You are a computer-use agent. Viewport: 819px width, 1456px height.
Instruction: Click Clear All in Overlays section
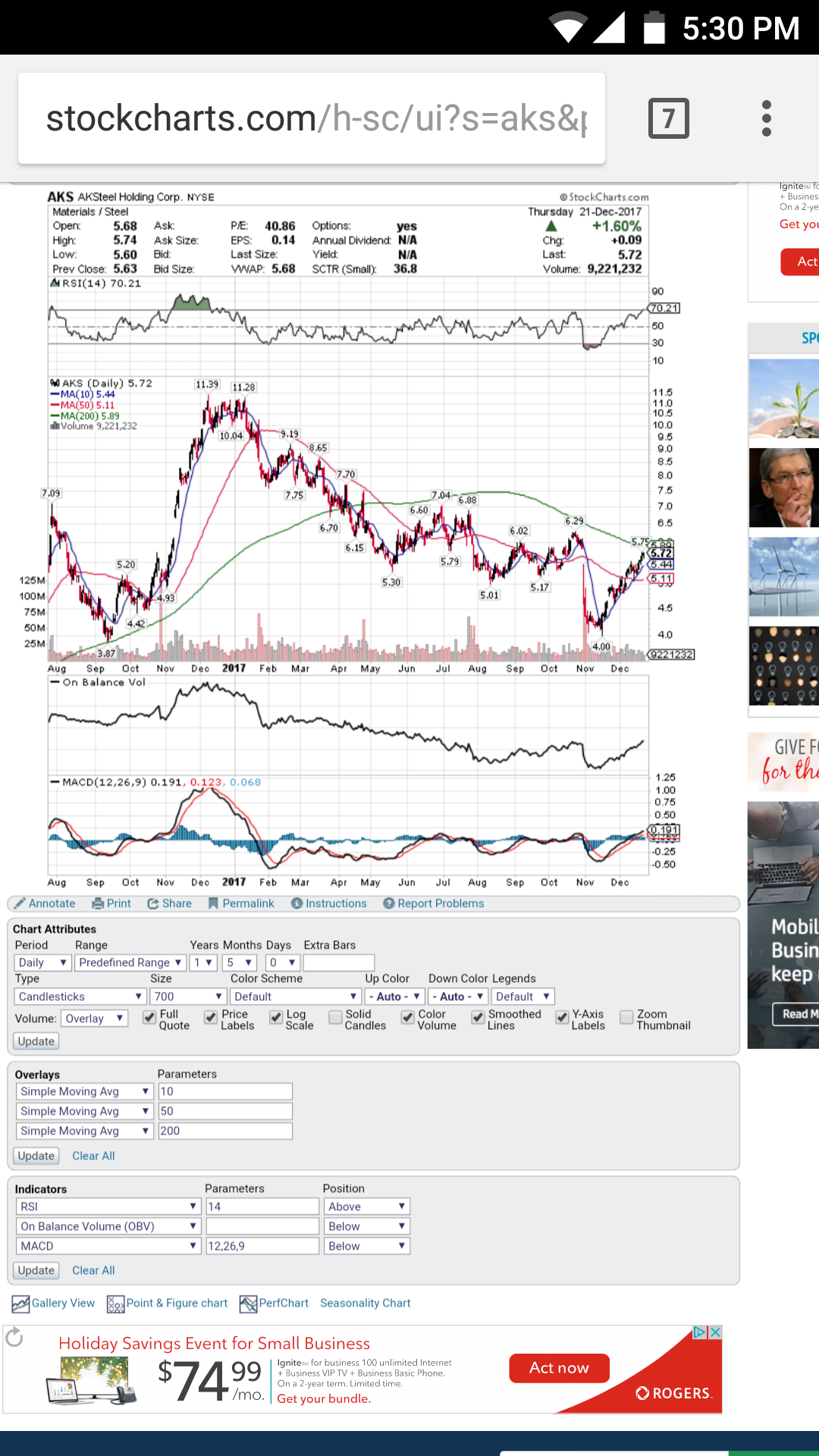pyautogui.click(x=93, y=1156)
